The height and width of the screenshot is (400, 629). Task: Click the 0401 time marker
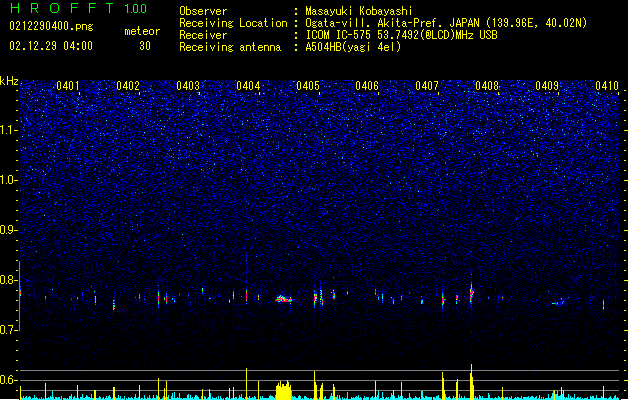pos(68,85)
